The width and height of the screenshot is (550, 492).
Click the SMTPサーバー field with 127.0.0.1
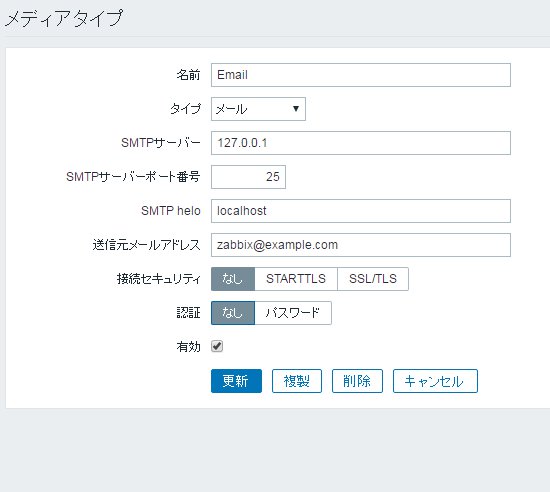[x=361, y=143]
